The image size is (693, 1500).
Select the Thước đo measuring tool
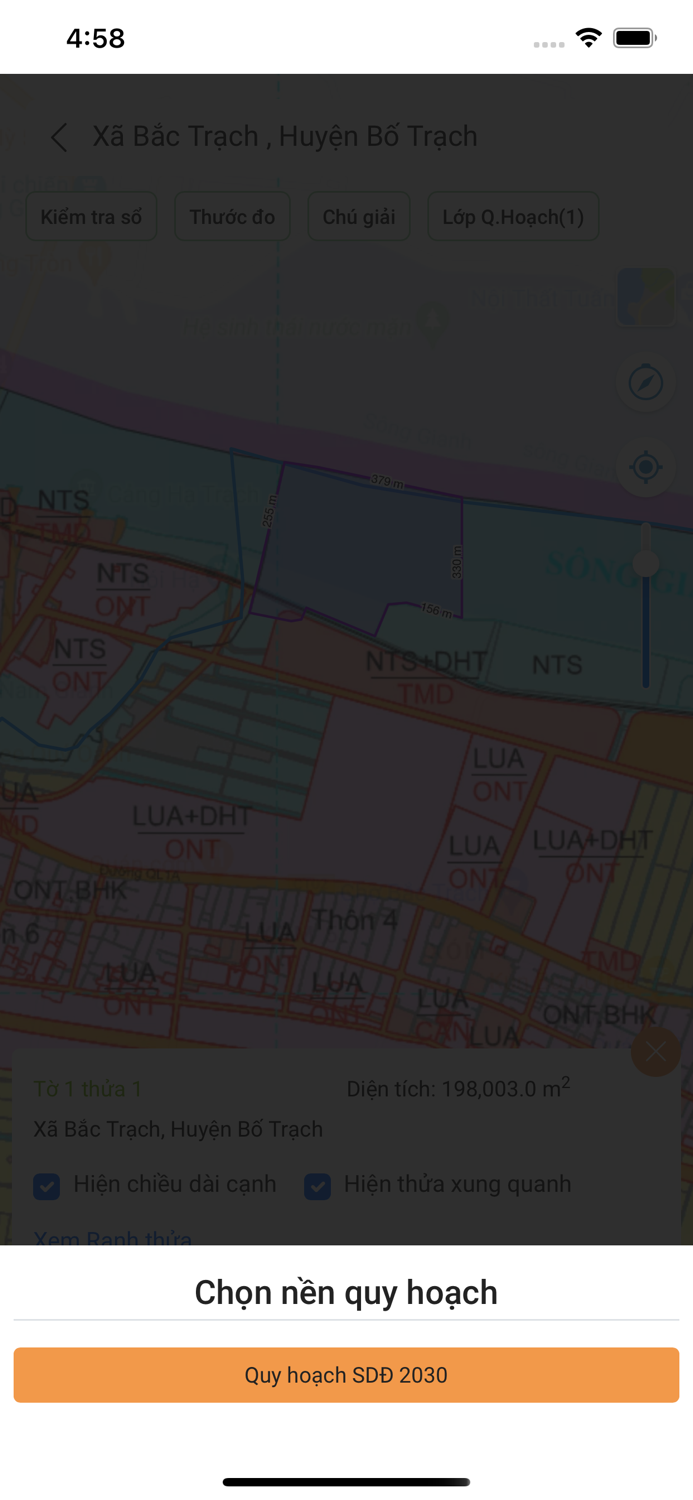pos(232,217)
